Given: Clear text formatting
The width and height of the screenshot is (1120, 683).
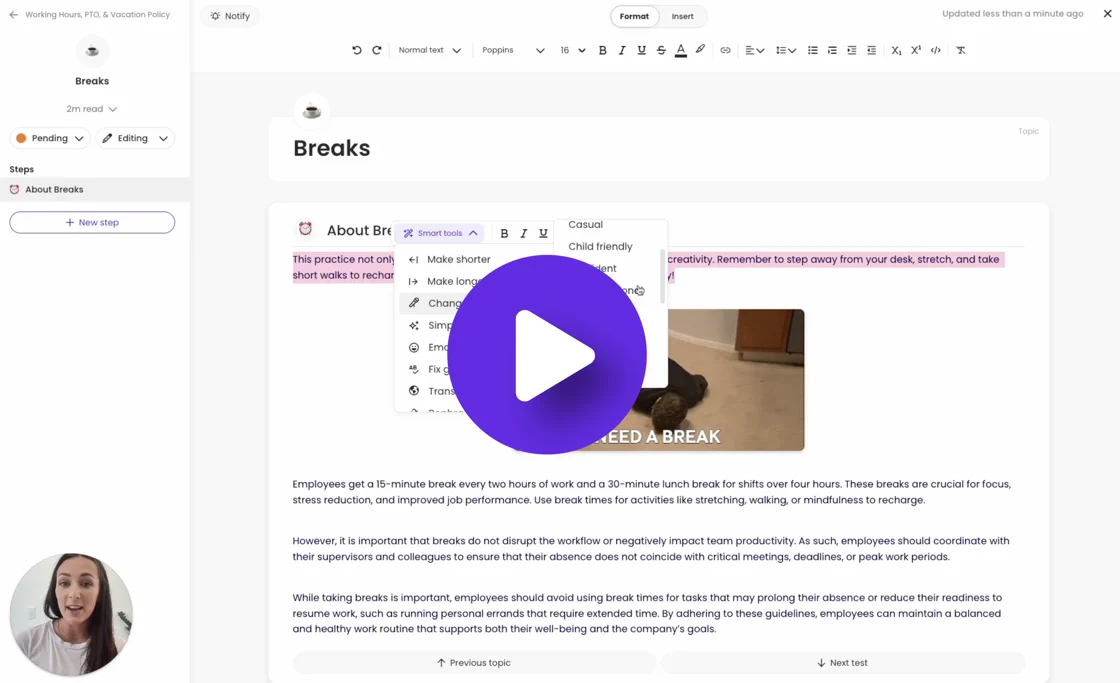Looking at the screenshot, I should (x=961, y=50).
